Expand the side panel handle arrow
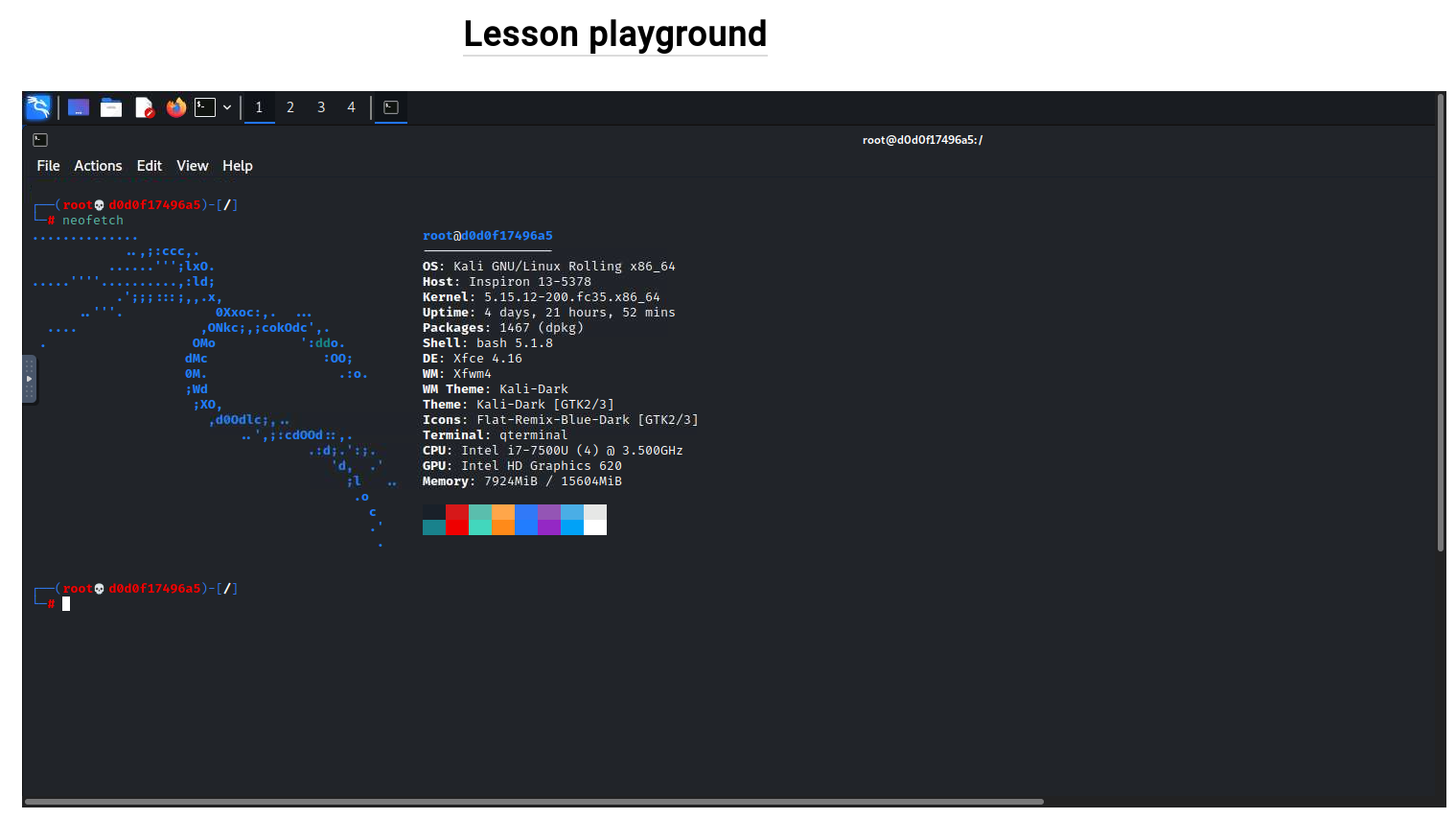The width and height of the screenshot is (1456, 819). [x=30, y=379]
